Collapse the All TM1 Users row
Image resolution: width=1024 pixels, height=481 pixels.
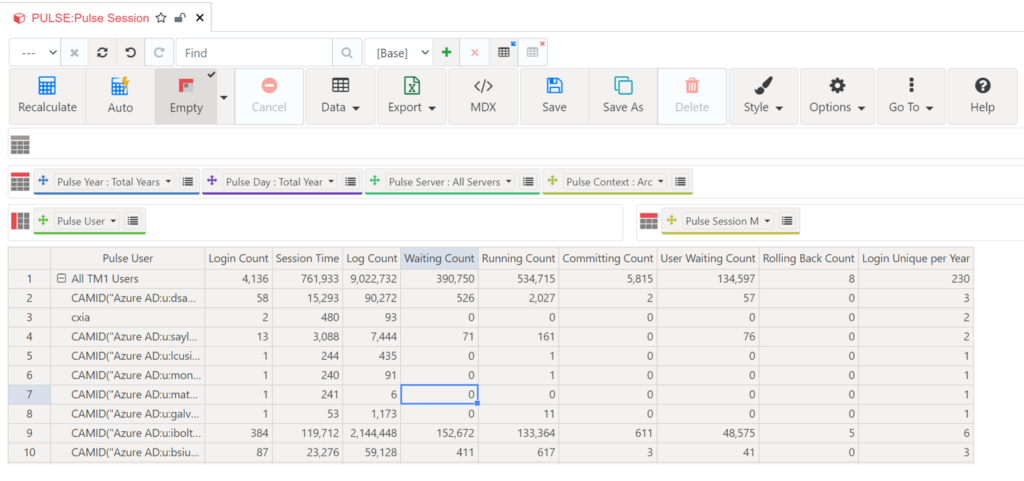[x=62, y=280]
